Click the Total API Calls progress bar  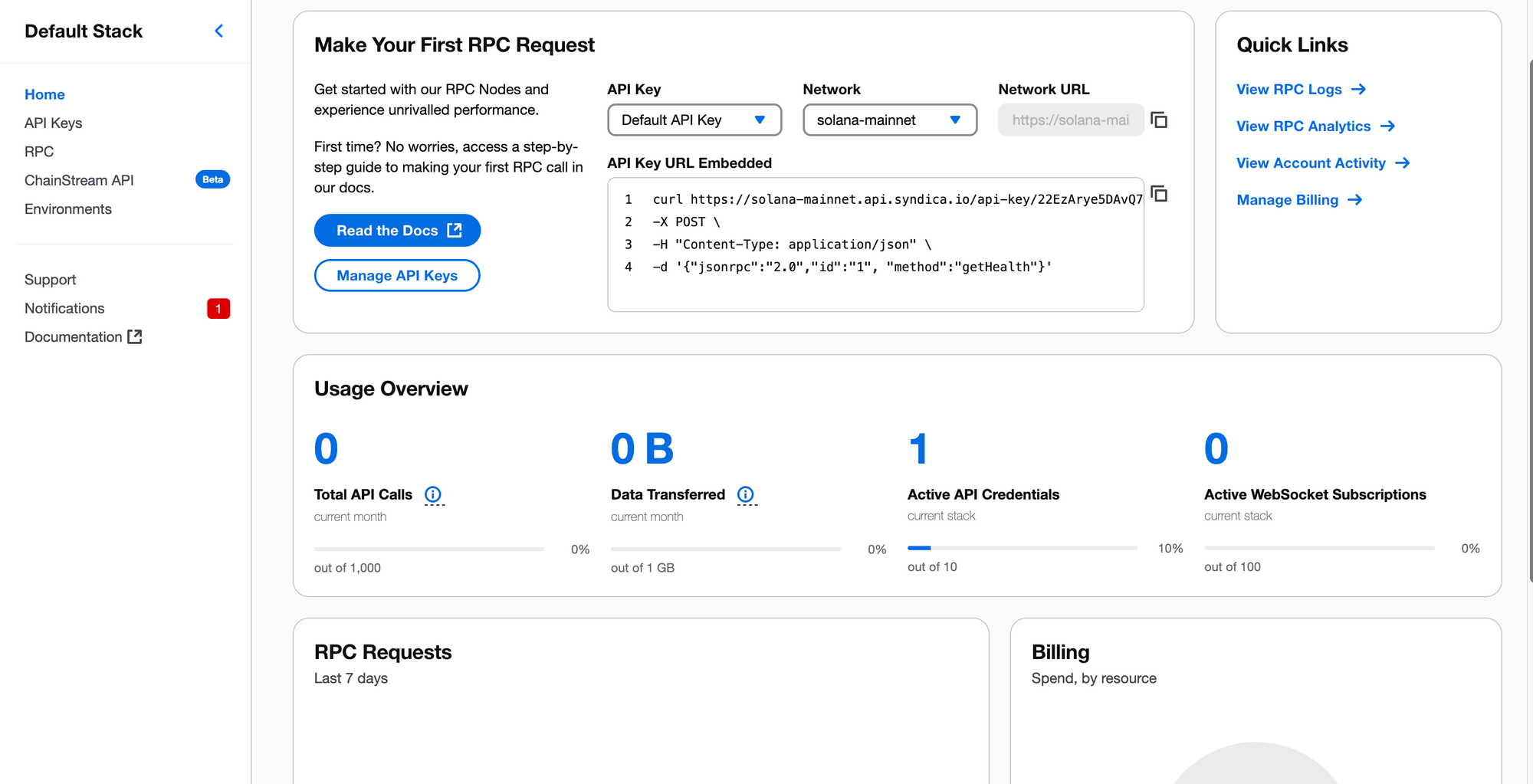(x=429, y=549)
